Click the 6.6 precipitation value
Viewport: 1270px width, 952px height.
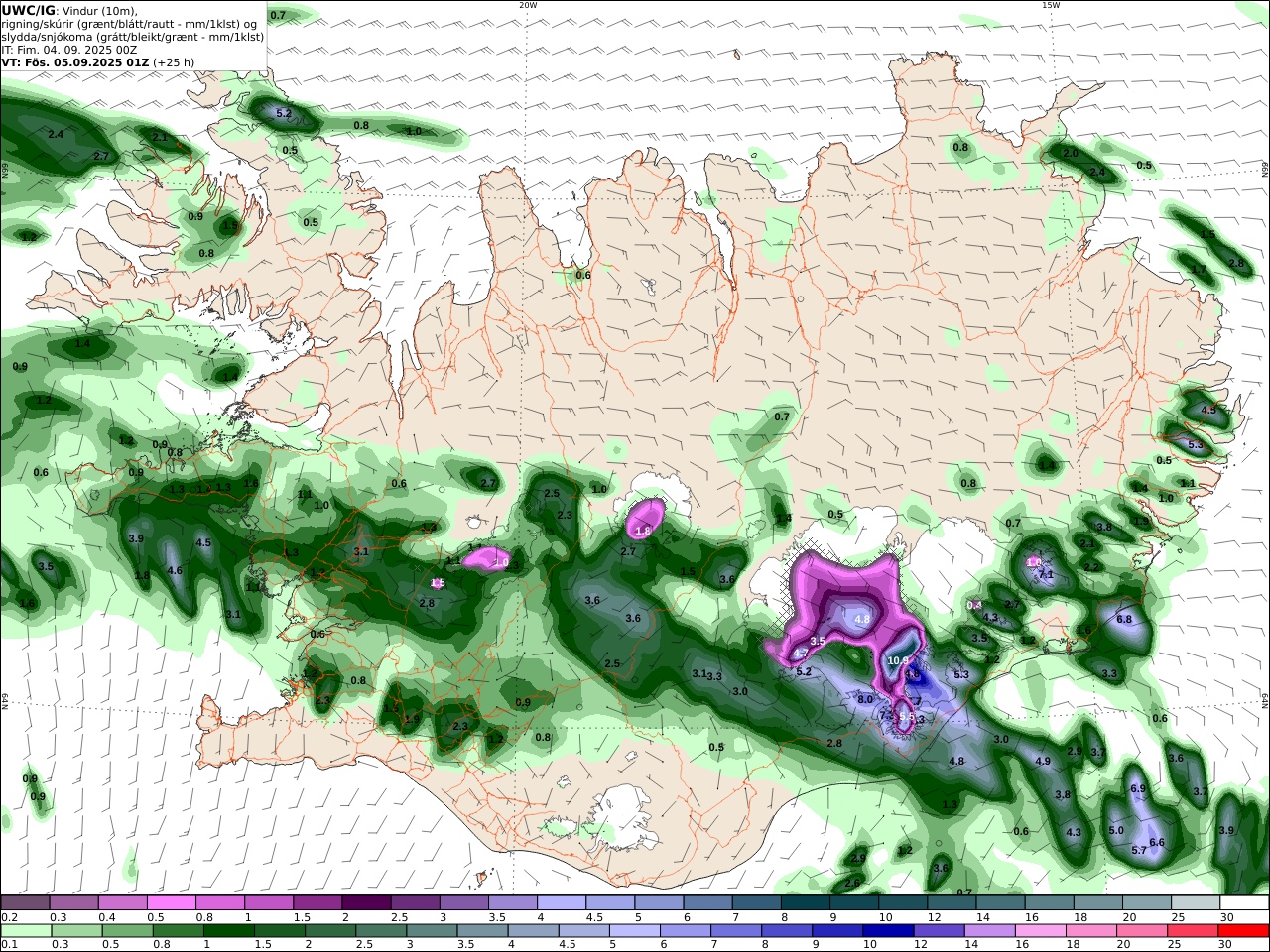coord(1156,842)
